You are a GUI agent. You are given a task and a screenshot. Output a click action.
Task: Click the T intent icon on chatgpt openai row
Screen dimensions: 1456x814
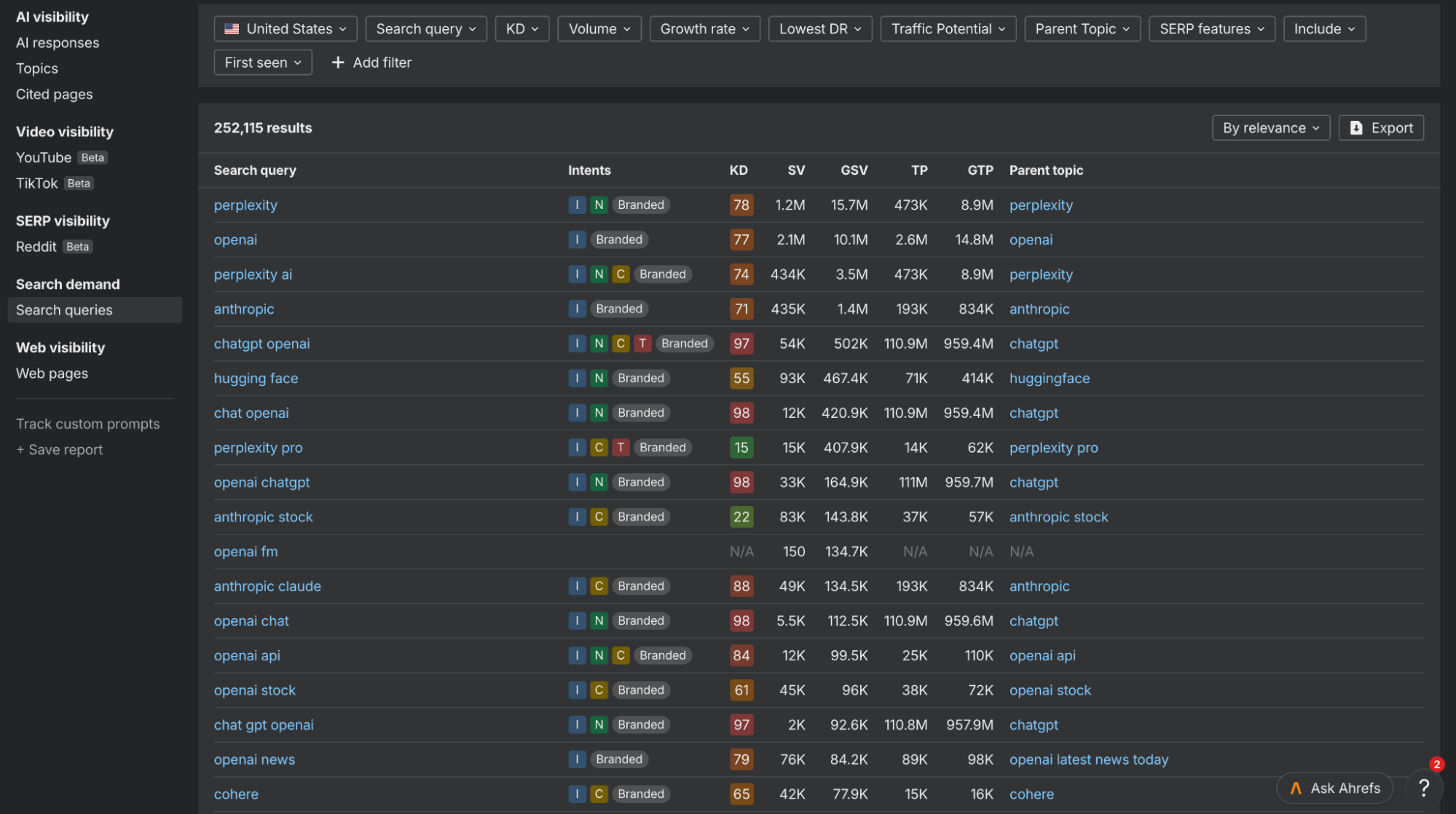tap(642, 344)
